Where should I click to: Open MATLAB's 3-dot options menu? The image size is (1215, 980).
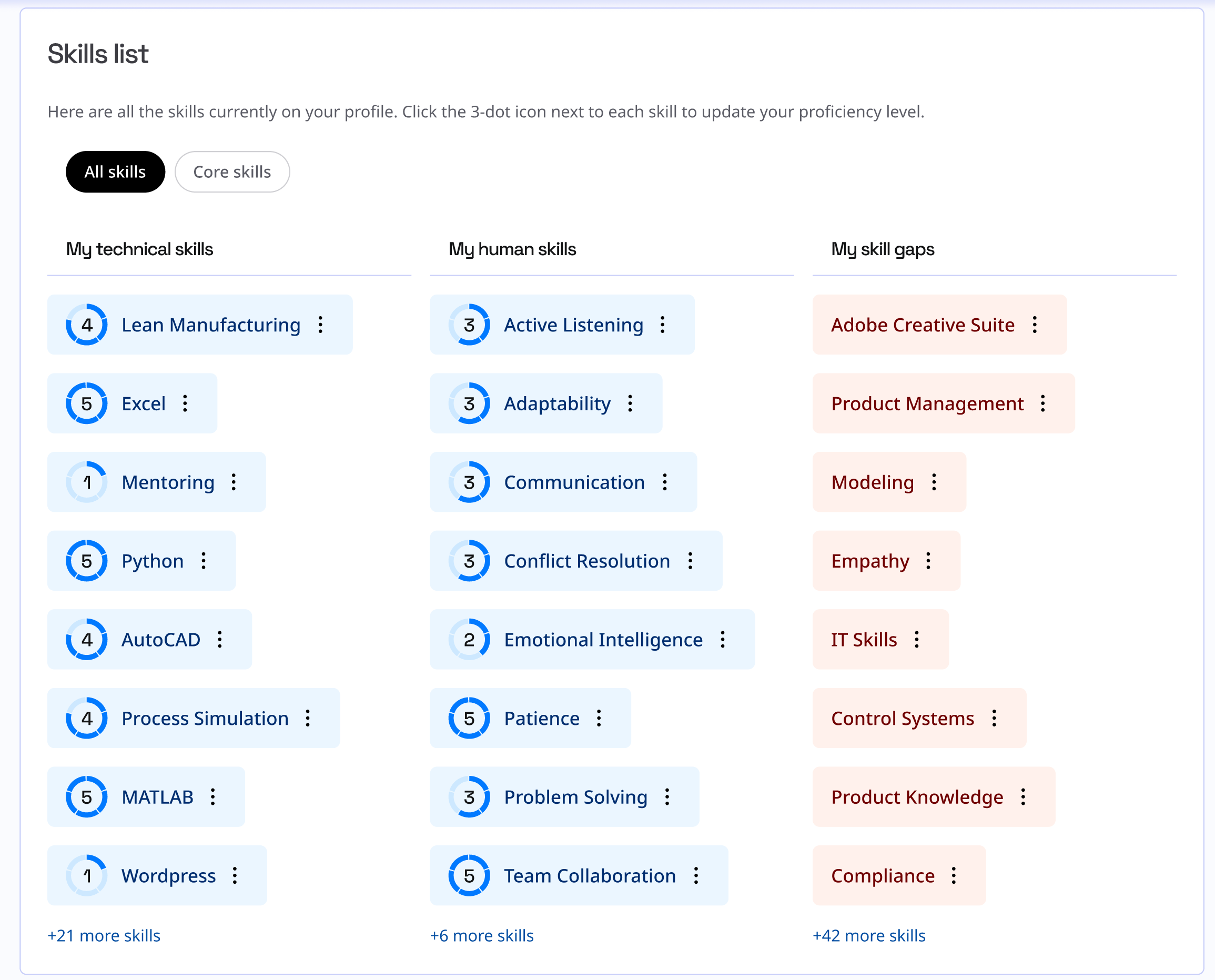click(x=212, y=796)
